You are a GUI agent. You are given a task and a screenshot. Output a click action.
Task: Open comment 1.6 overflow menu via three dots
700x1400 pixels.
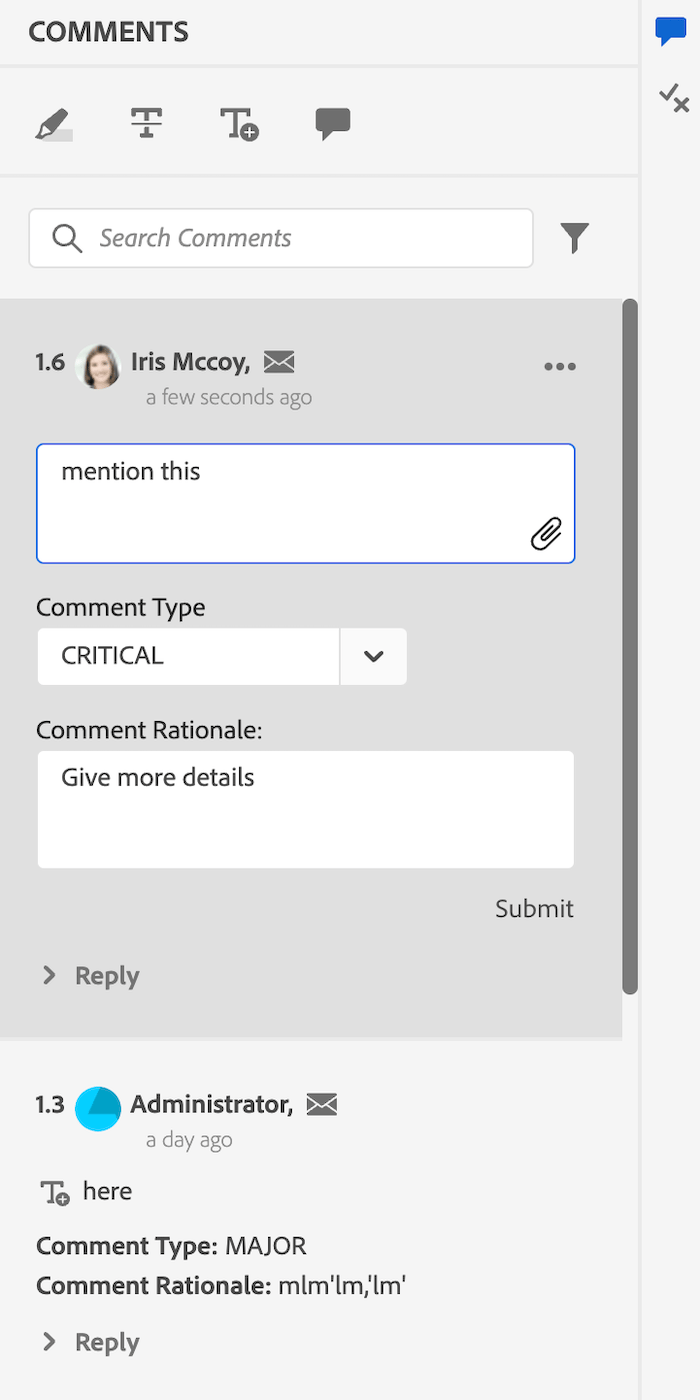(560, 366)
